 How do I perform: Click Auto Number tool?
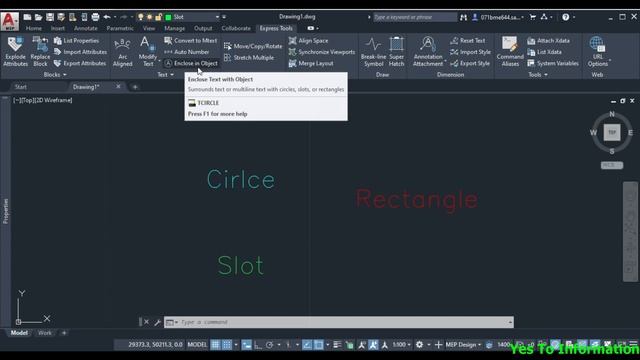pos(187,52)
